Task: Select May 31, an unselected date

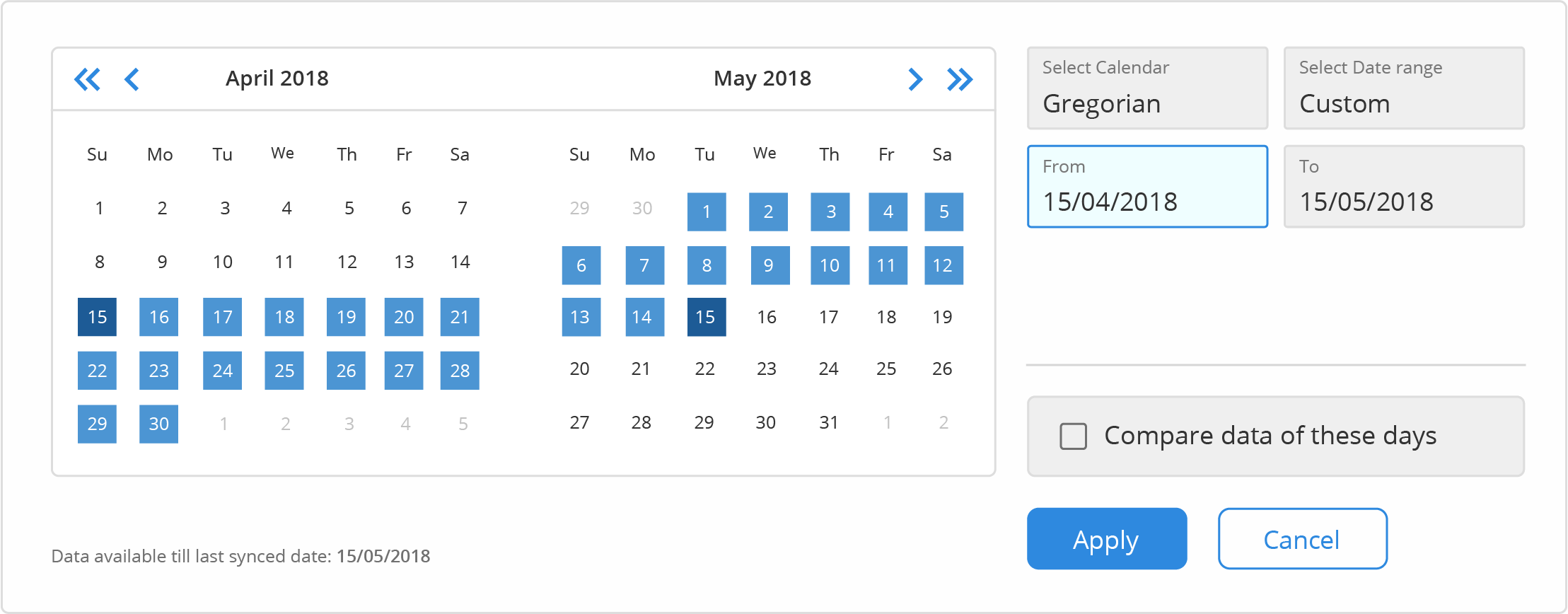Action: click(x=828, y=422)
